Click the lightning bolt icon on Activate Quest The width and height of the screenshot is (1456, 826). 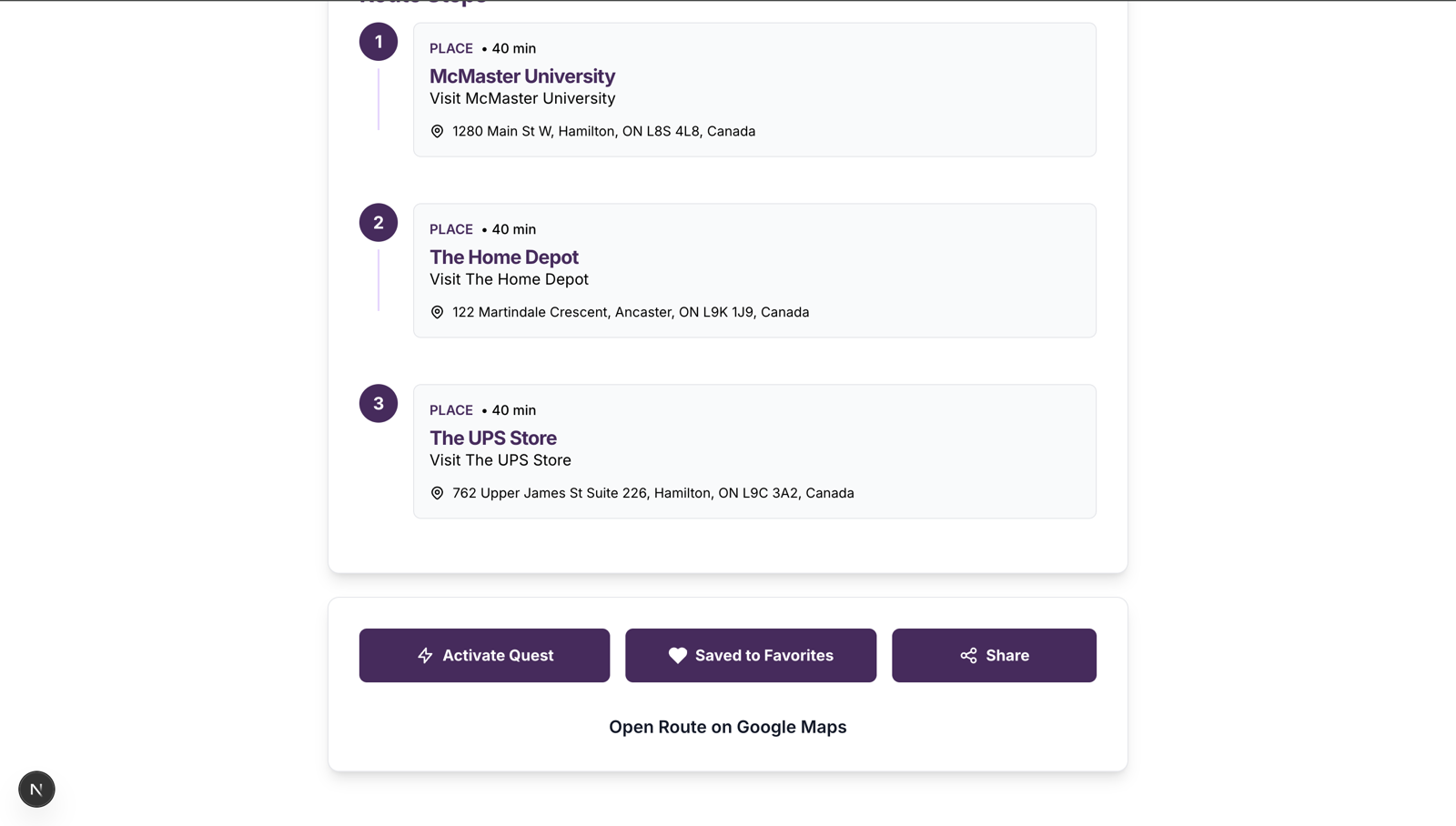(x=425, y=655)
